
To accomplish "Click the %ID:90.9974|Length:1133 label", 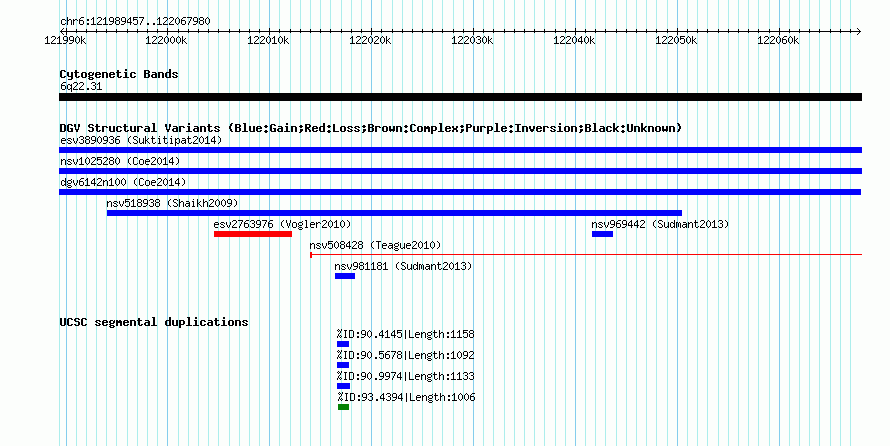I will [405, 376].
